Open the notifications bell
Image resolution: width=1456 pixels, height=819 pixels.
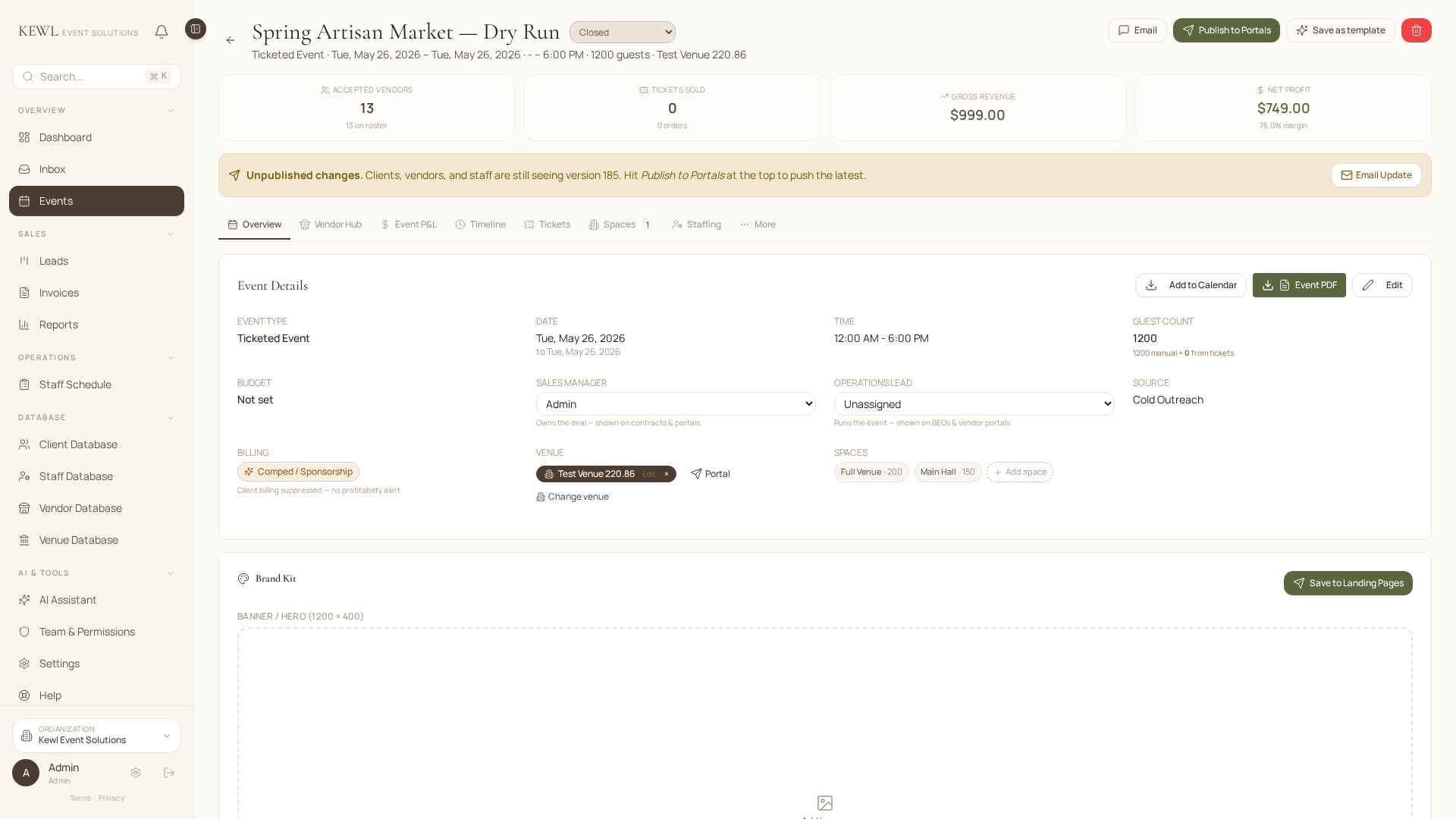point(162,32)
